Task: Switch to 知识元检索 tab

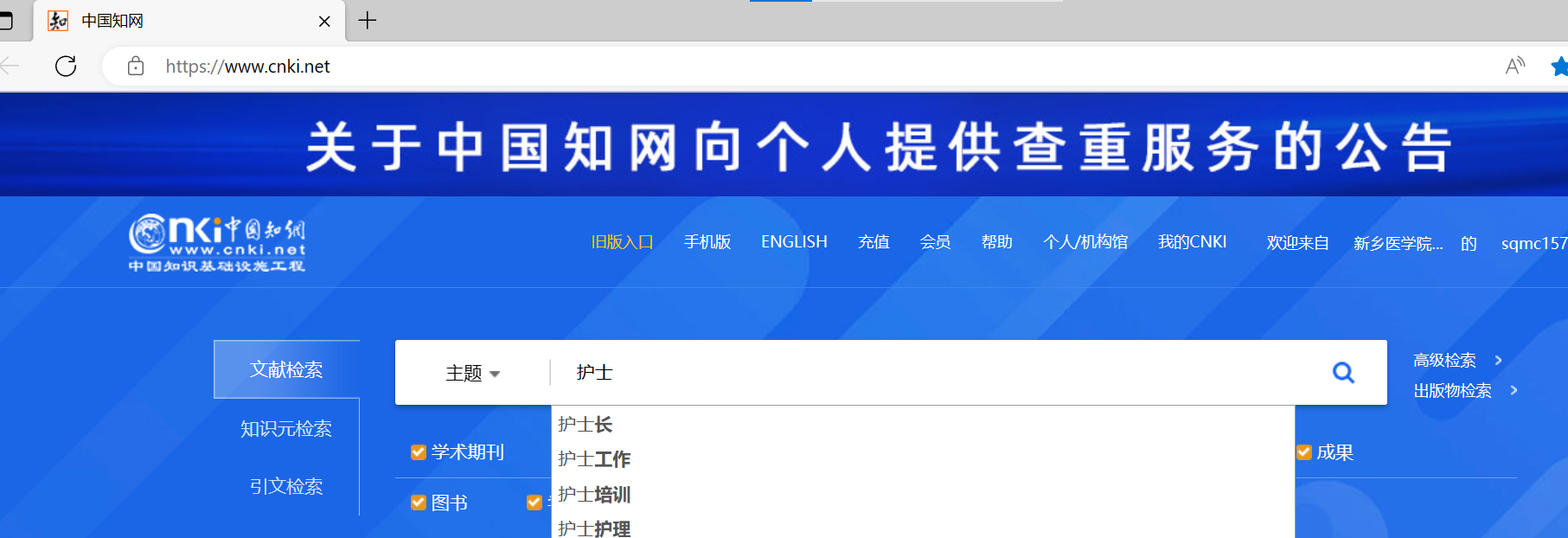Action: 286,429
